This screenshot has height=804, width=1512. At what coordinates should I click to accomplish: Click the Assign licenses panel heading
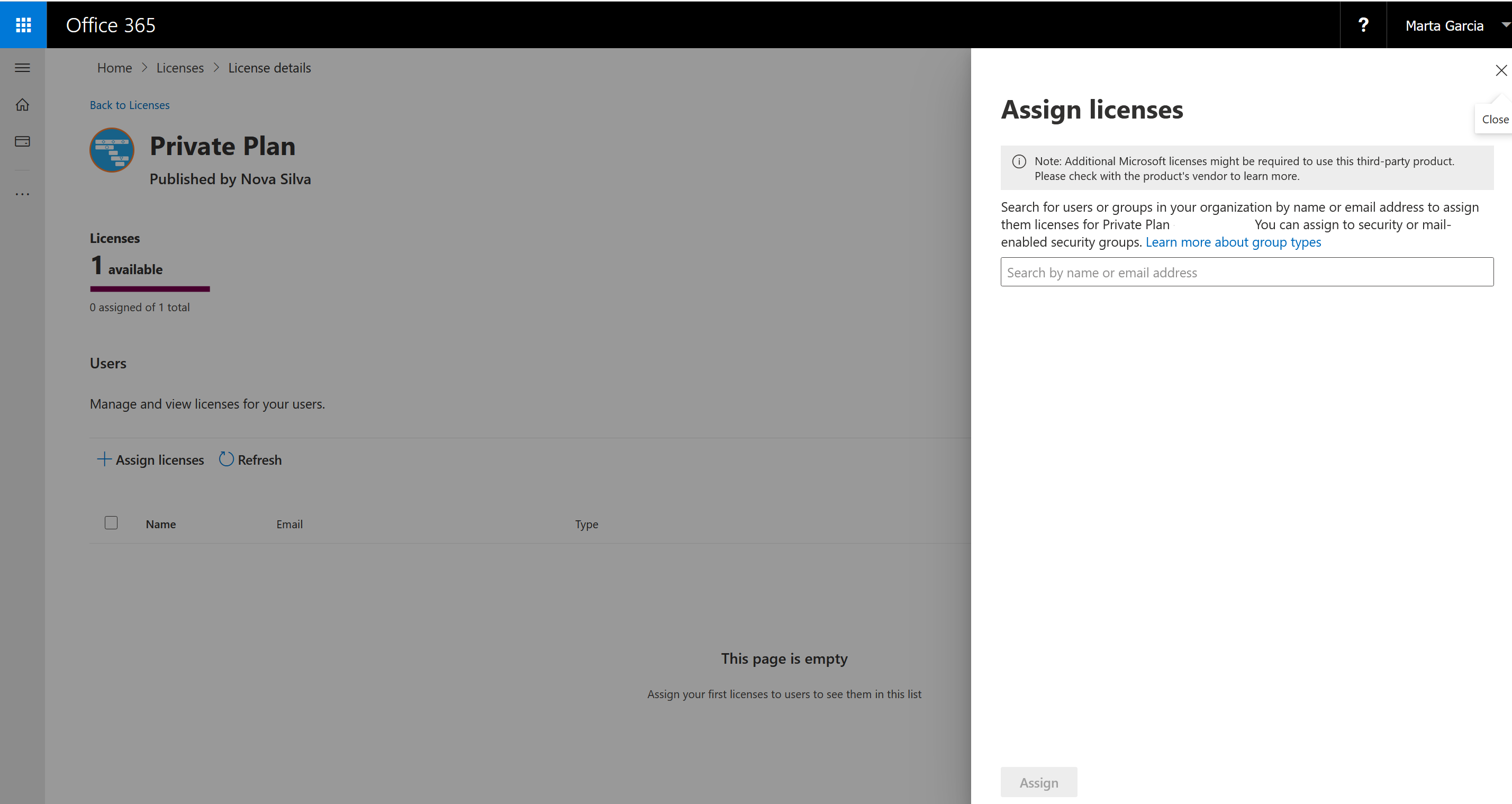[1092, 110]
